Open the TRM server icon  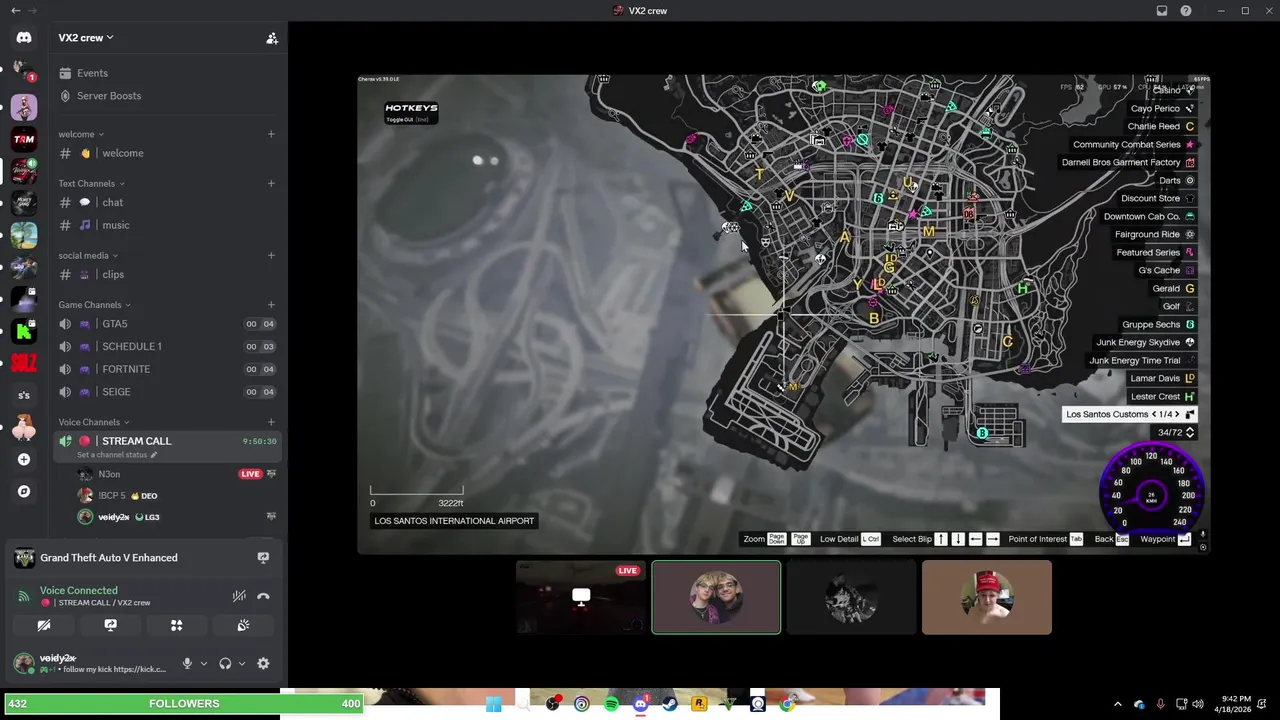[x=24, y=139]
